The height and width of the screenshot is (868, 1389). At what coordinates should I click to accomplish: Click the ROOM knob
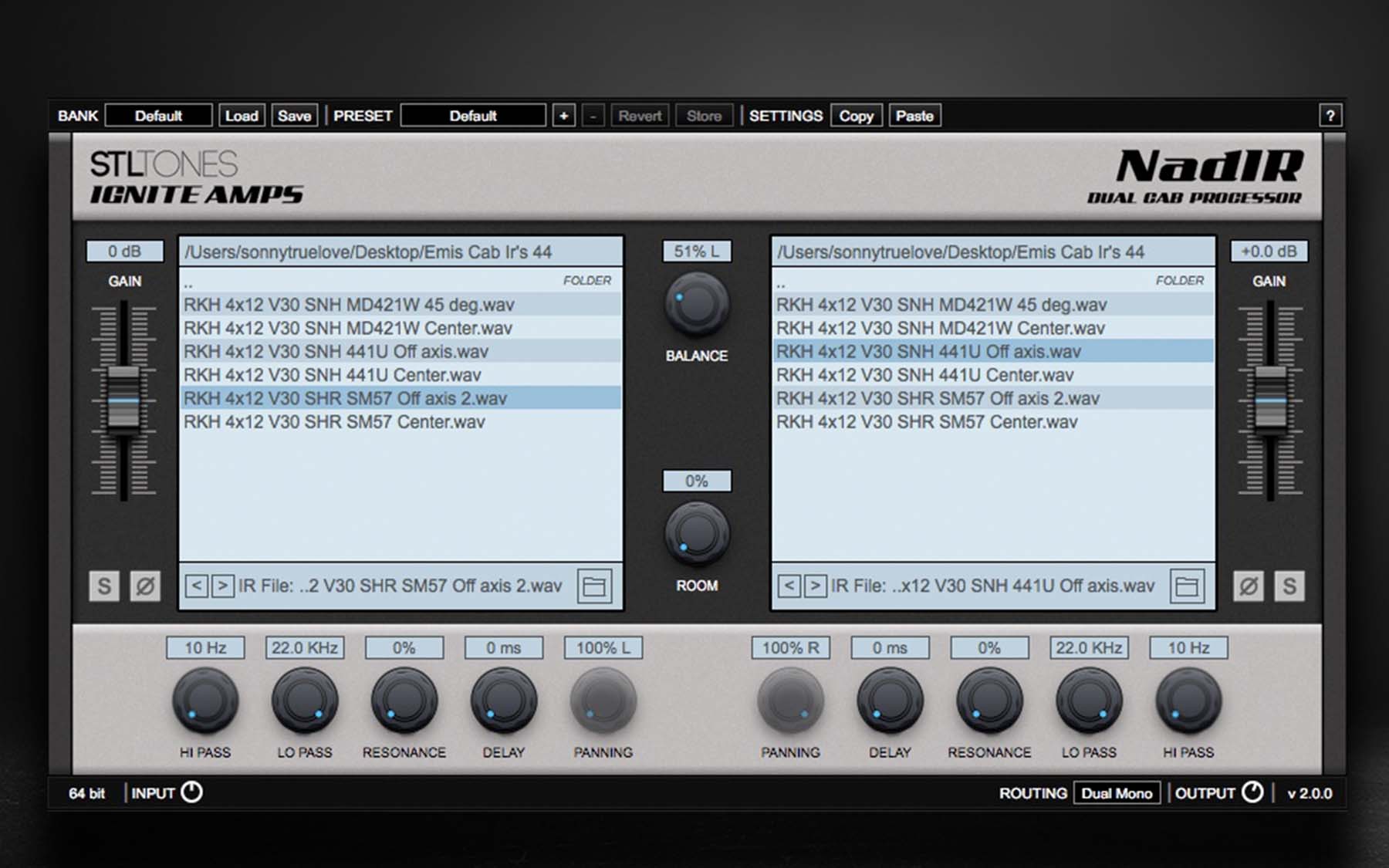(697, 535)
